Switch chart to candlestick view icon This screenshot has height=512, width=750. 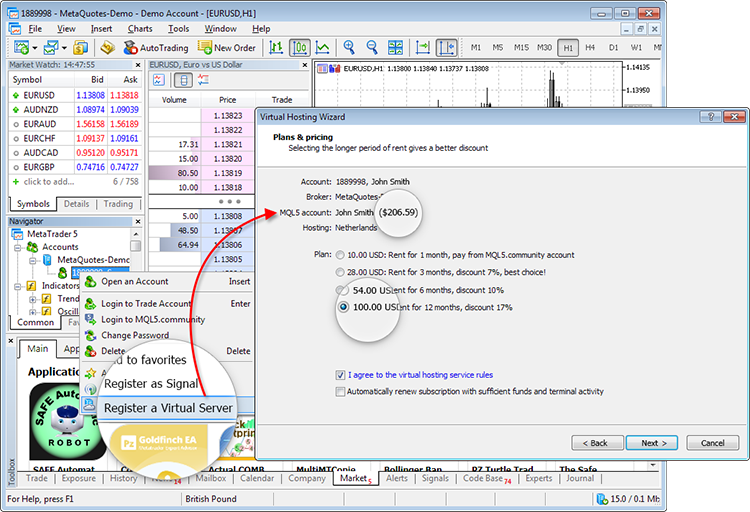click(299, 47)
